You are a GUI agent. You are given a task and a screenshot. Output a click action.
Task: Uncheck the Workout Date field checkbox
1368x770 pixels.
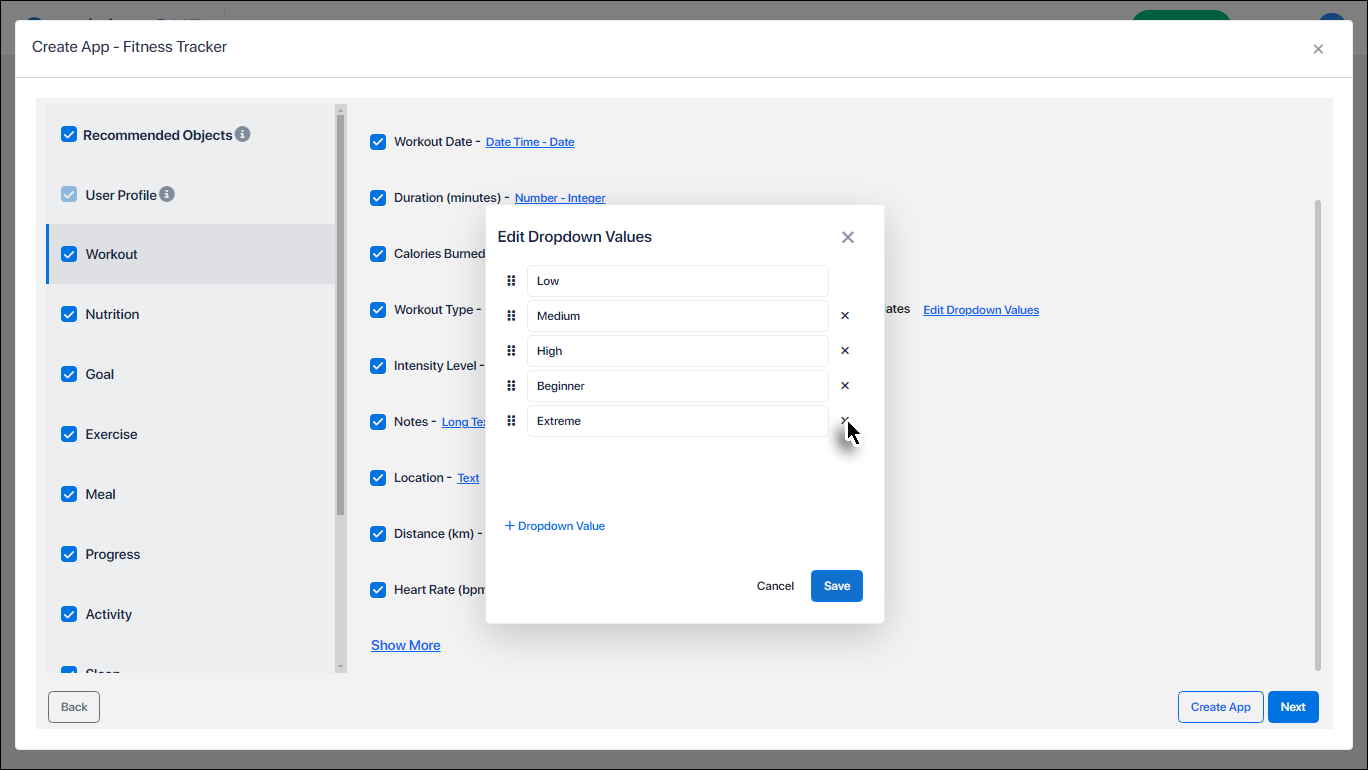point(378,142)
